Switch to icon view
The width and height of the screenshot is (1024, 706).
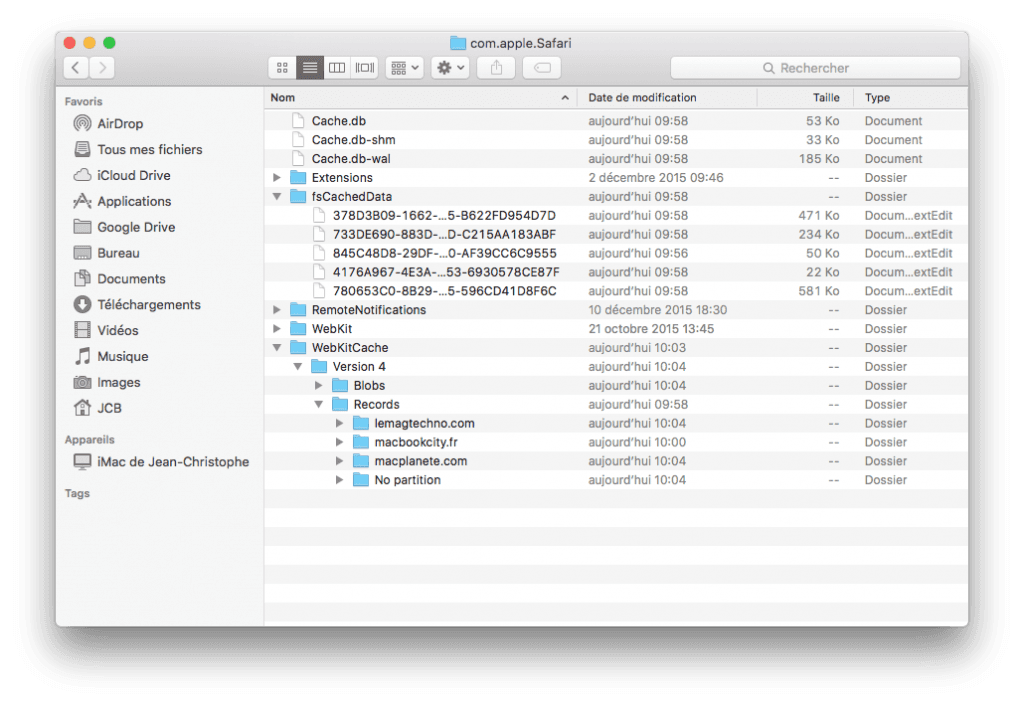click(282, 68)
